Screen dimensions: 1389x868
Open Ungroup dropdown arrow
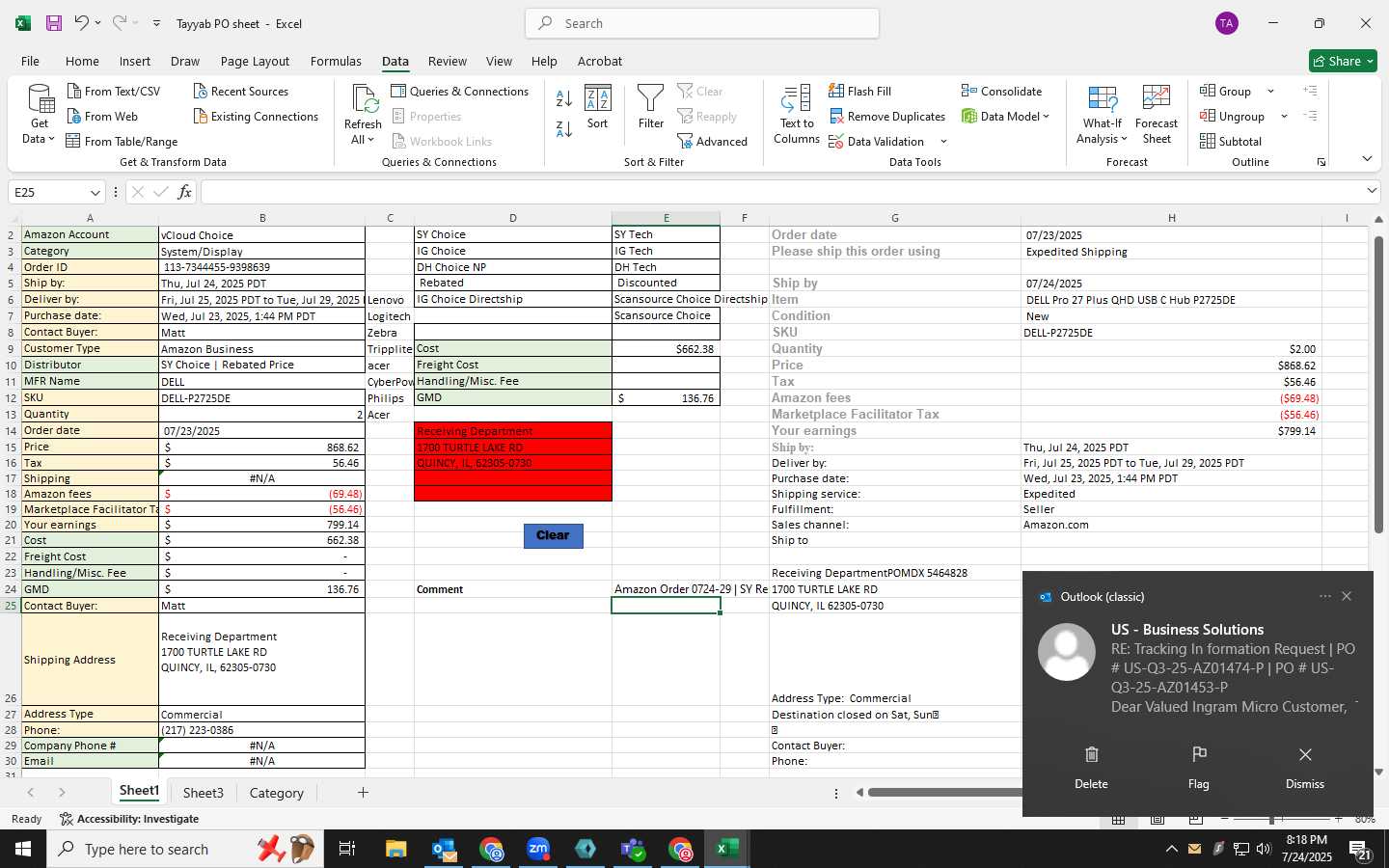[x=1284, y=117]
